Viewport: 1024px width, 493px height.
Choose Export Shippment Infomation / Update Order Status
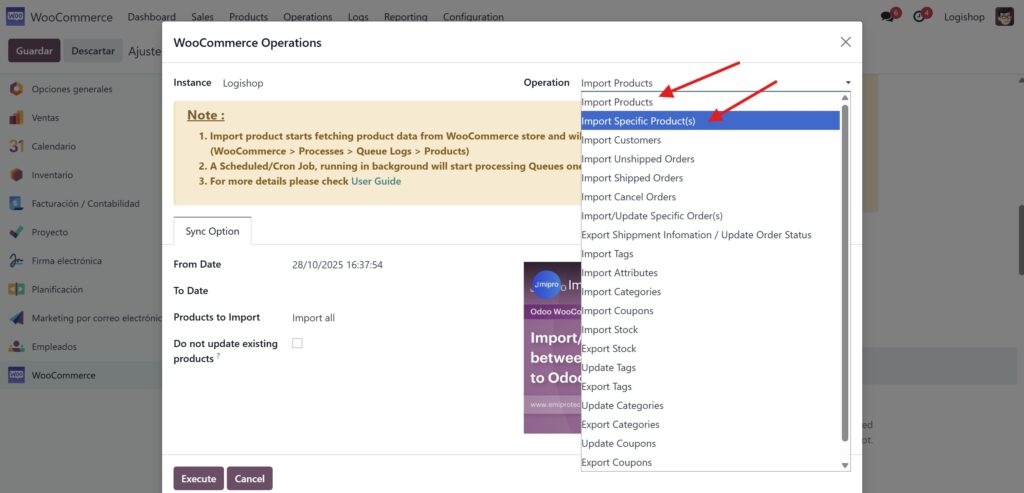710,234
